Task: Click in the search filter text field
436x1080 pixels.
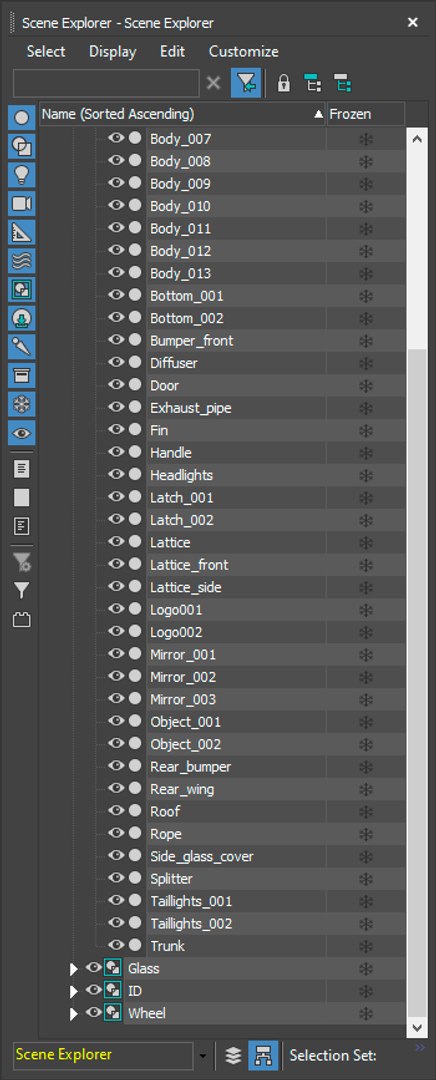Action: pos(106,83)
